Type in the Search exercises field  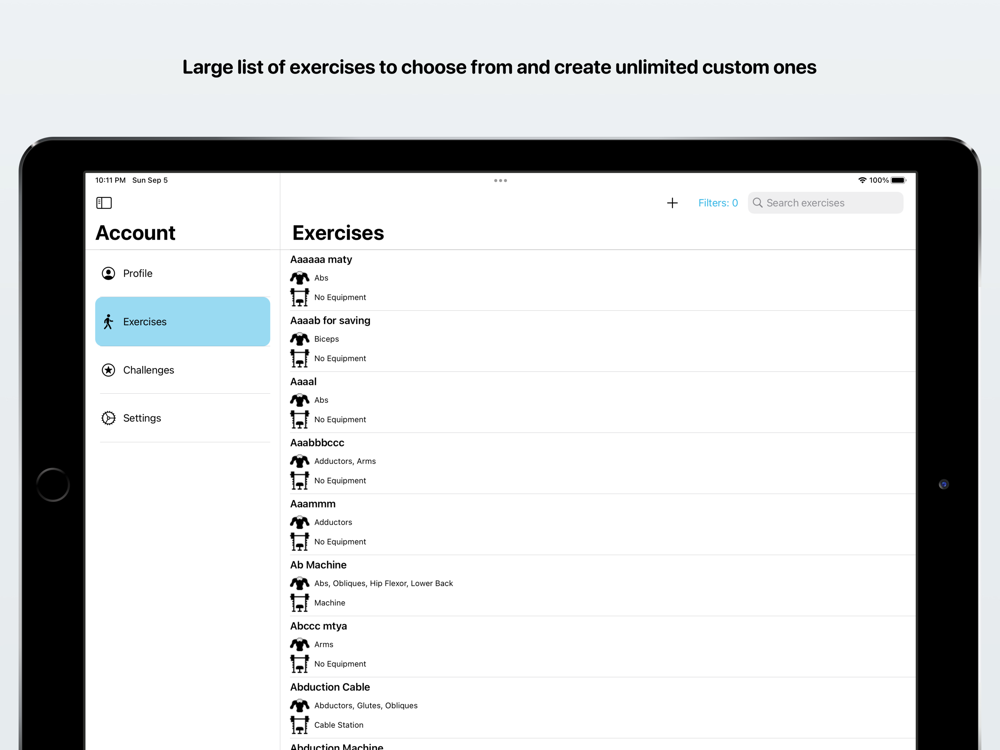tap(830, 203)
